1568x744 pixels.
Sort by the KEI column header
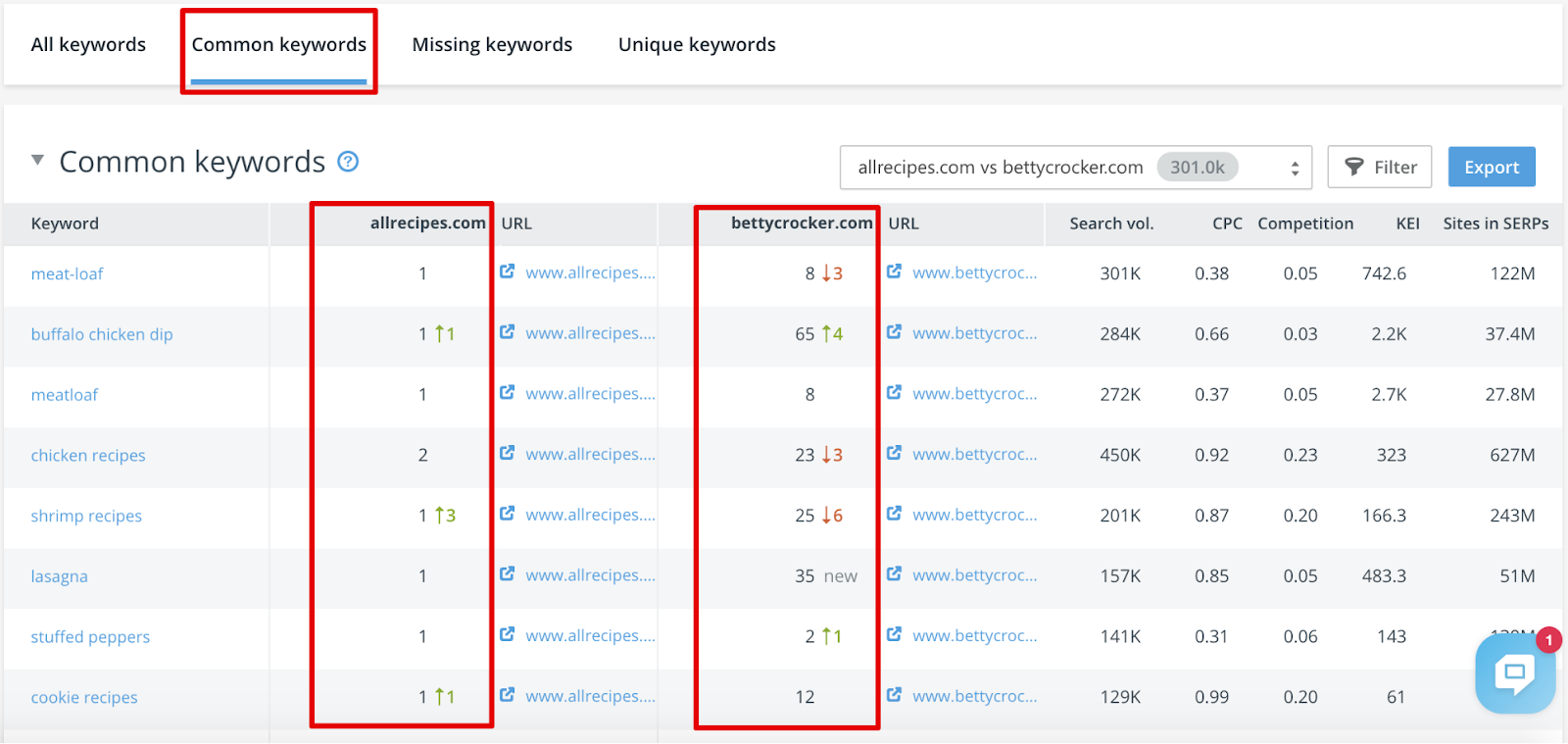(1407, 223)
